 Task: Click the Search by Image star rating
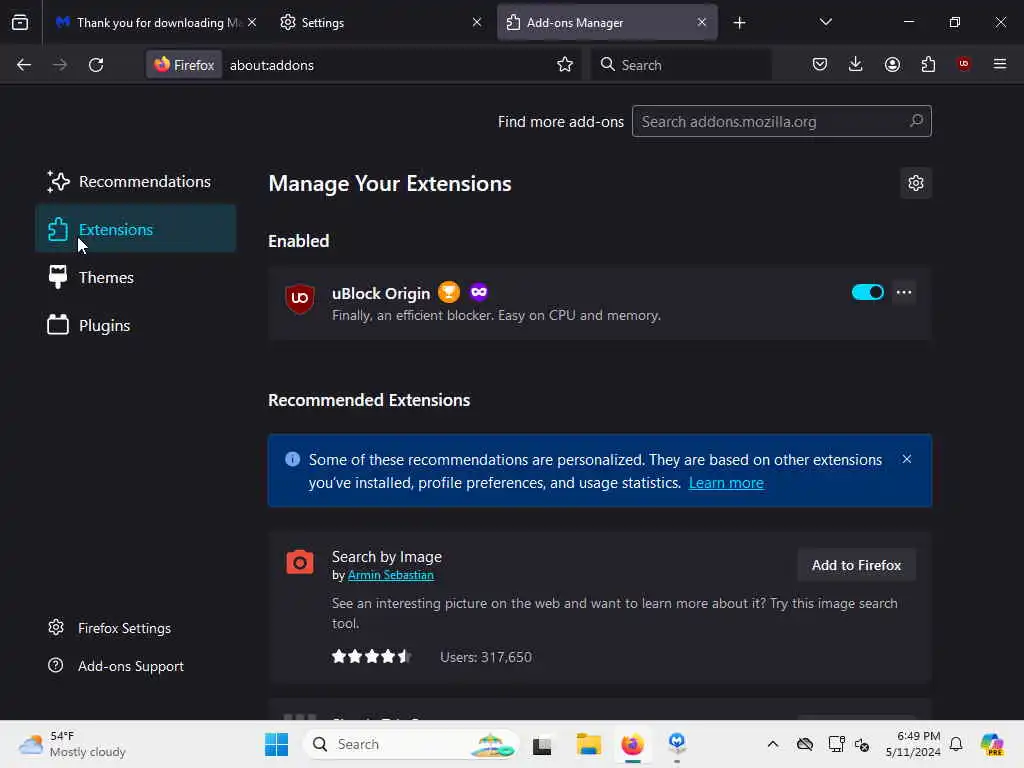click(x=371, y=656)
